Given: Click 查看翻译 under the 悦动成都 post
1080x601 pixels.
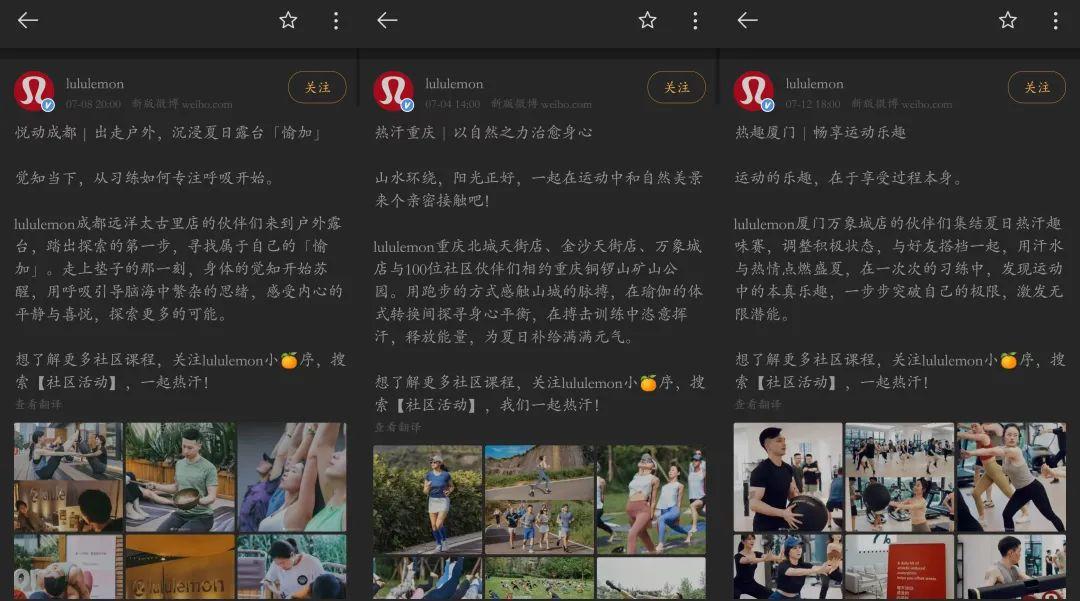Looking at the screenshot, I should 38,404.
